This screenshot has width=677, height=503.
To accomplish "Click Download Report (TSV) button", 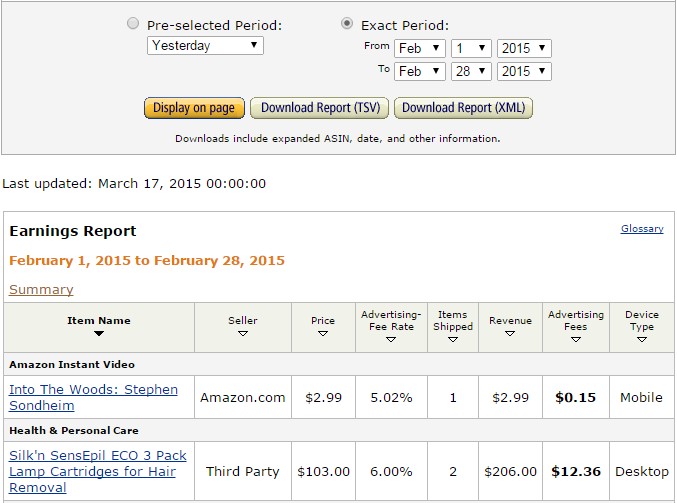I will click(320, 108).
